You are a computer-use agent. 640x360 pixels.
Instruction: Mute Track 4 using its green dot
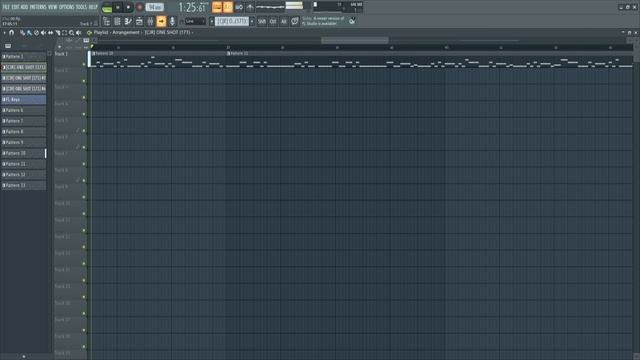tap(84, 114)
